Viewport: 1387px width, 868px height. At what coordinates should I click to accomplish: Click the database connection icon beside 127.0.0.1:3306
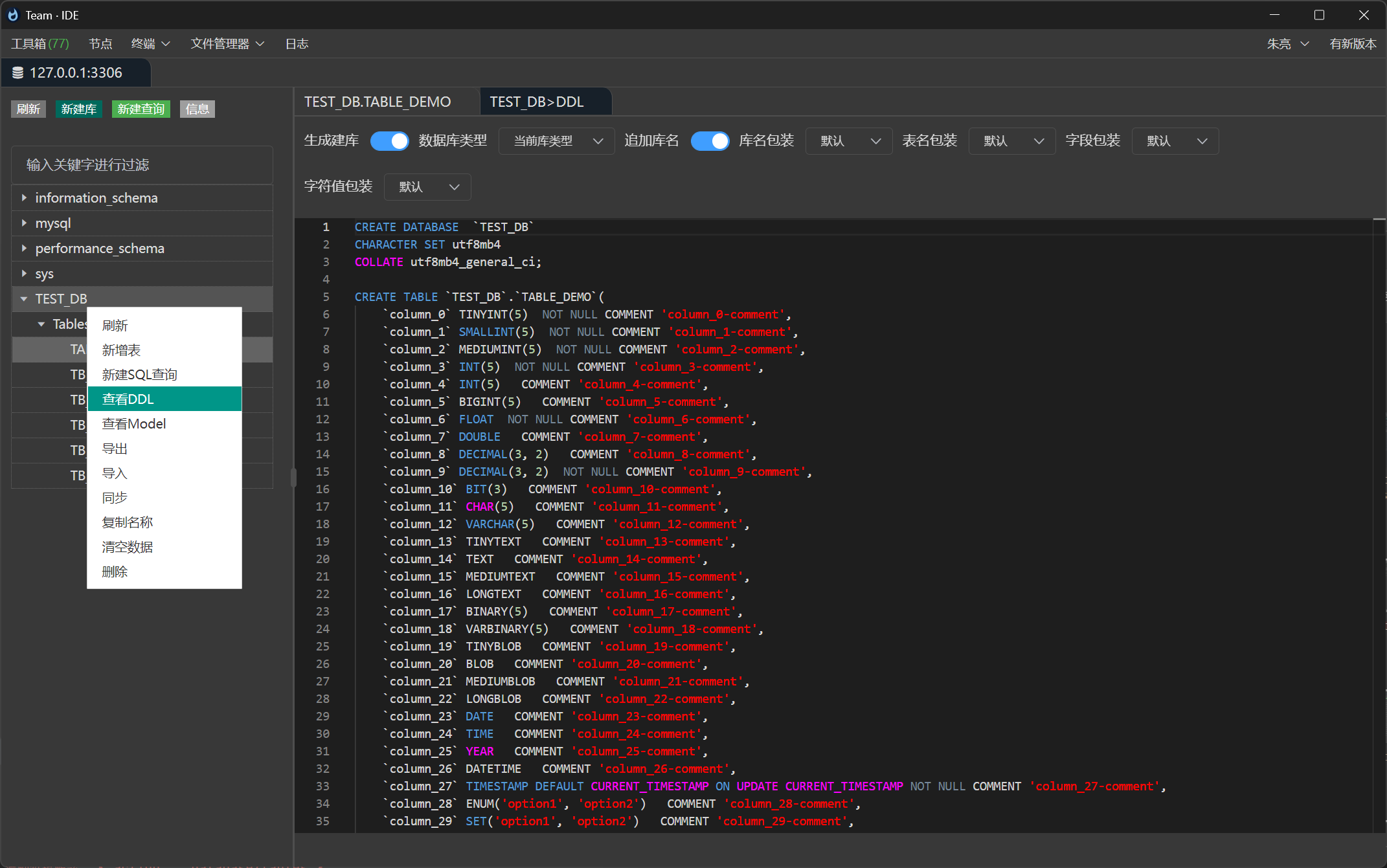tap(17, 72)
